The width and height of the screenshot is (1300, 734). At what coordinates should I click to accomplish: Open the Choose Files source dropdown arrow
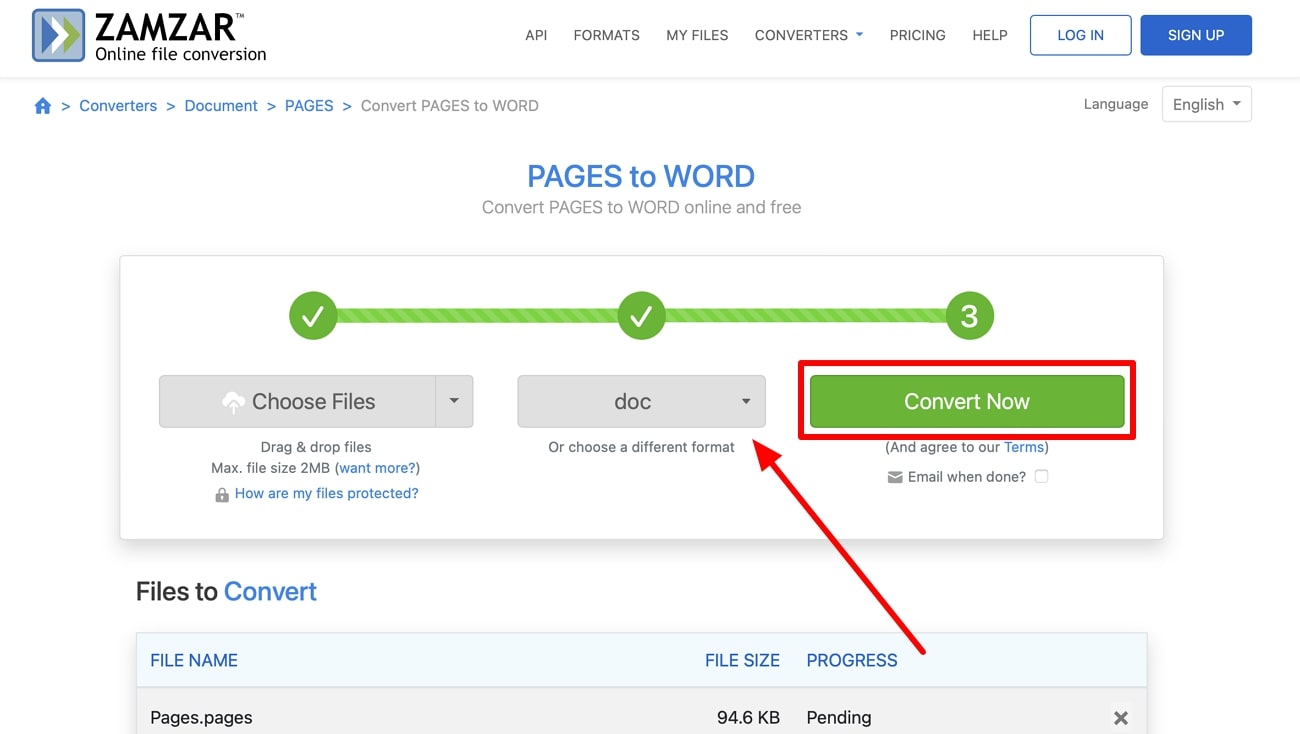[454, 401]
